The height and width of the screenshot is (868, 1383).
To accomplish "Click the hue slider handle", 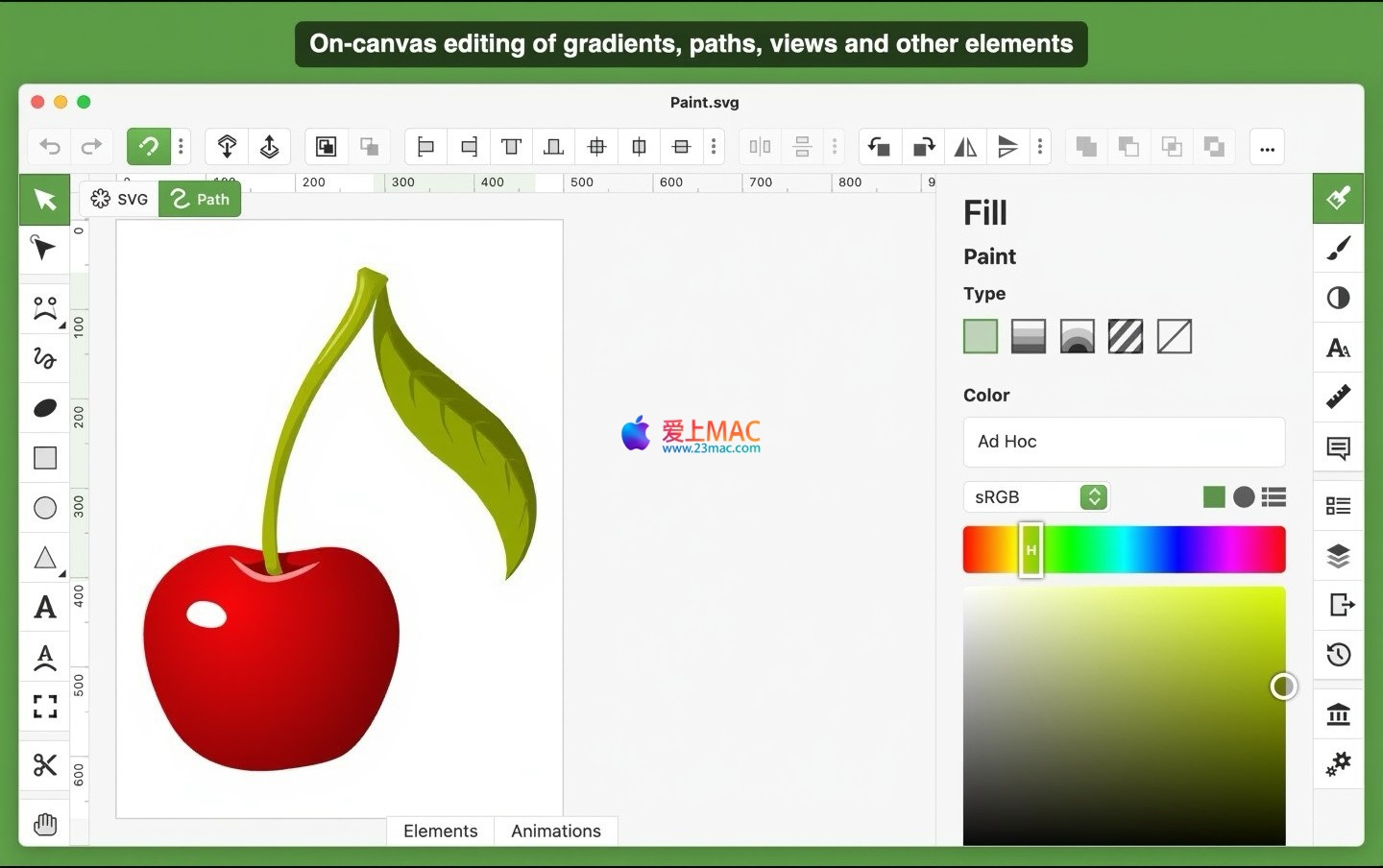I will 1031,550.
